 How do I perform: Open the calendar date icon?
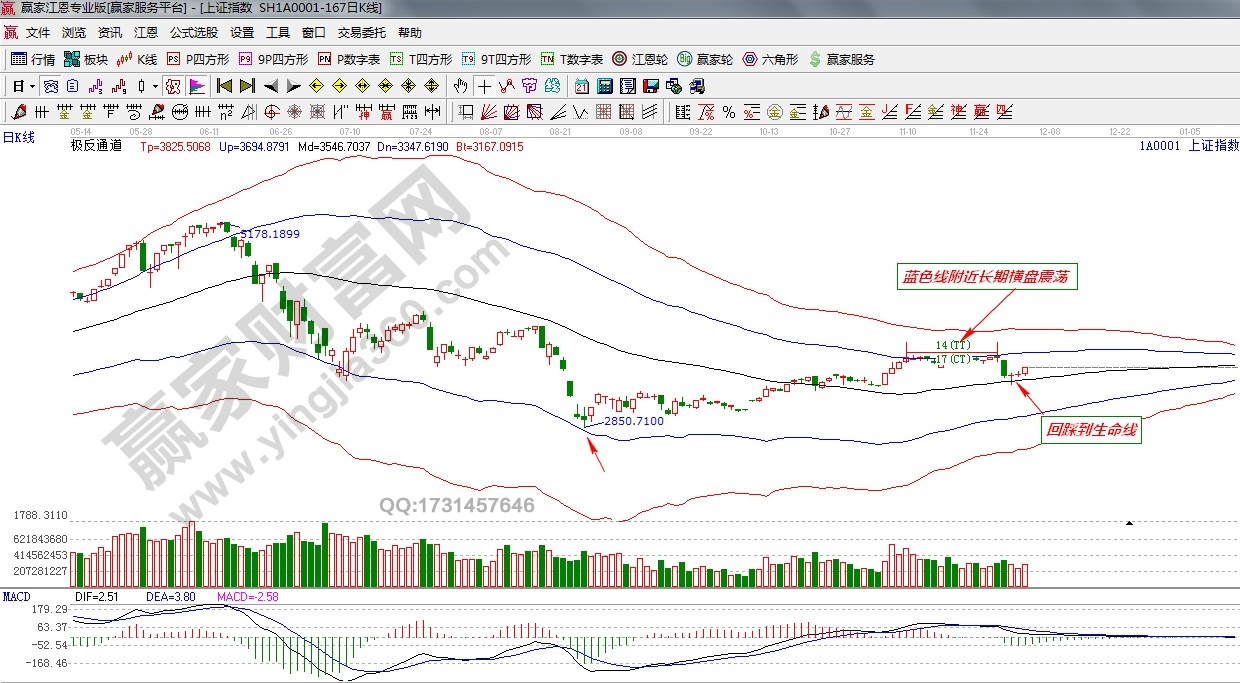[581, 86]
